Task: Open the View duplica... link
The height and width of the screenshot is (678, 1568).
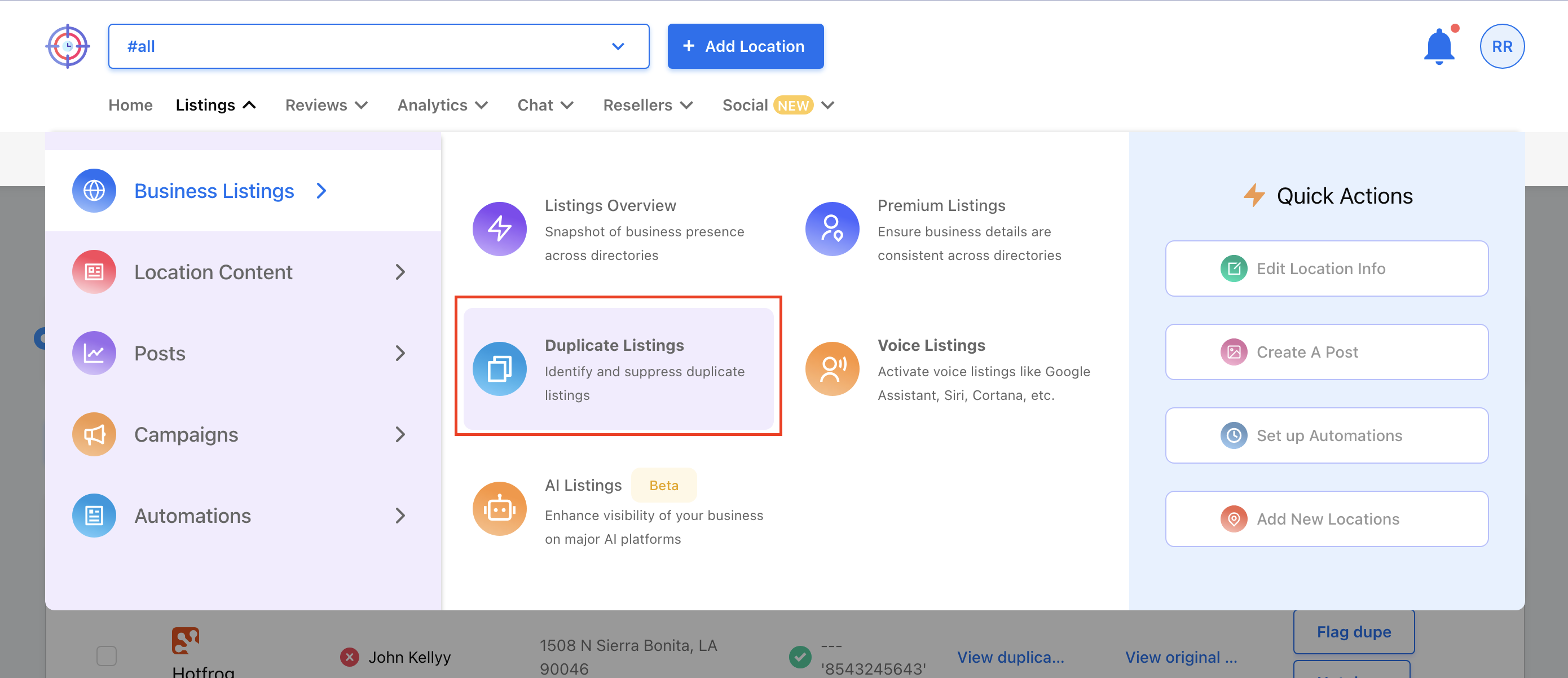Action: point(1010,657)
